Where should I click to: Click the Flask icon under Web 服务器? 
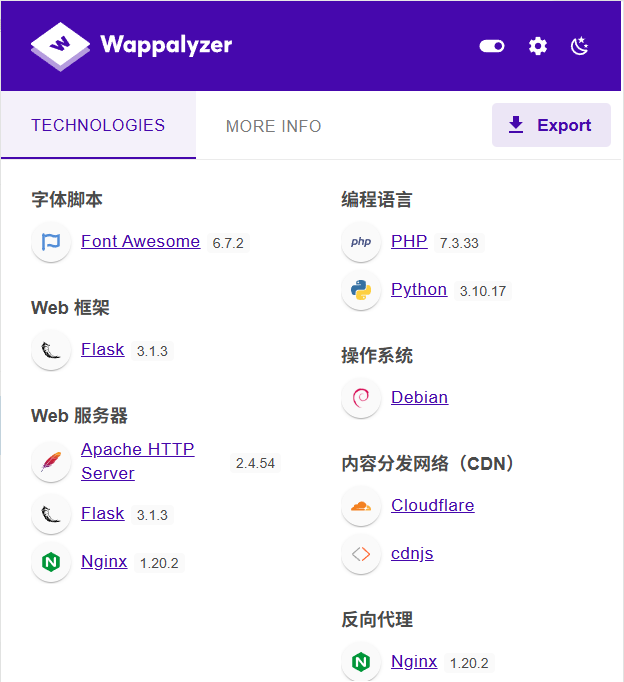(51, 514)
